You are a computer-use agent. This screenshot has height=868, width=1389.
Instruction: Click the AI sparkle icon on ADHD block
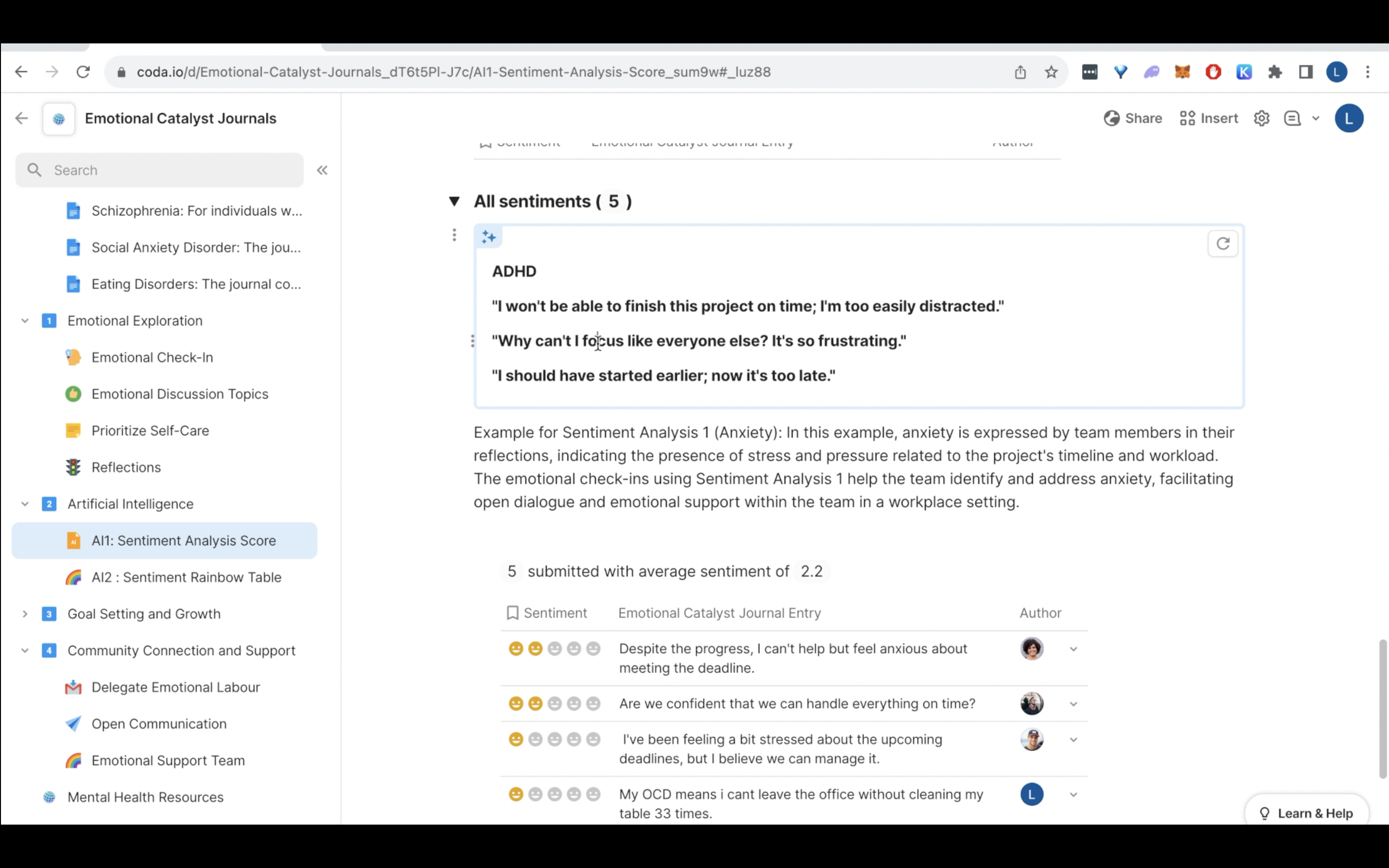(489, 236)
